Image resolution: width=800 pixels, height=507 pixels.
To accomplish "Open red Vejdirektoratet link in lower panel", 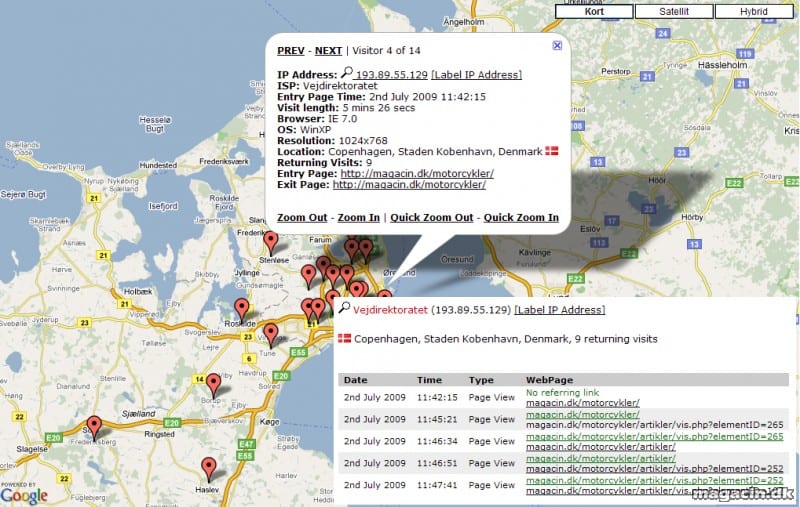I will pyautogui.click(x=390, y=310).
